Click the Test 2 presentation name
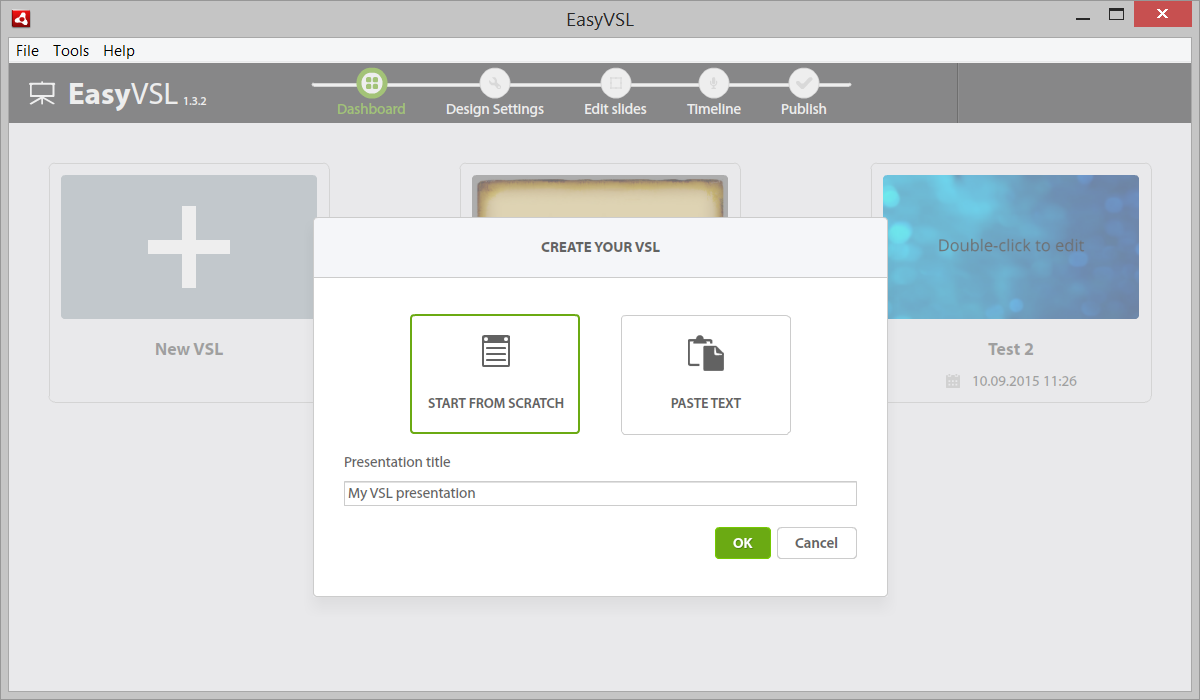Screen dimensions: 1200x700 1011,349
